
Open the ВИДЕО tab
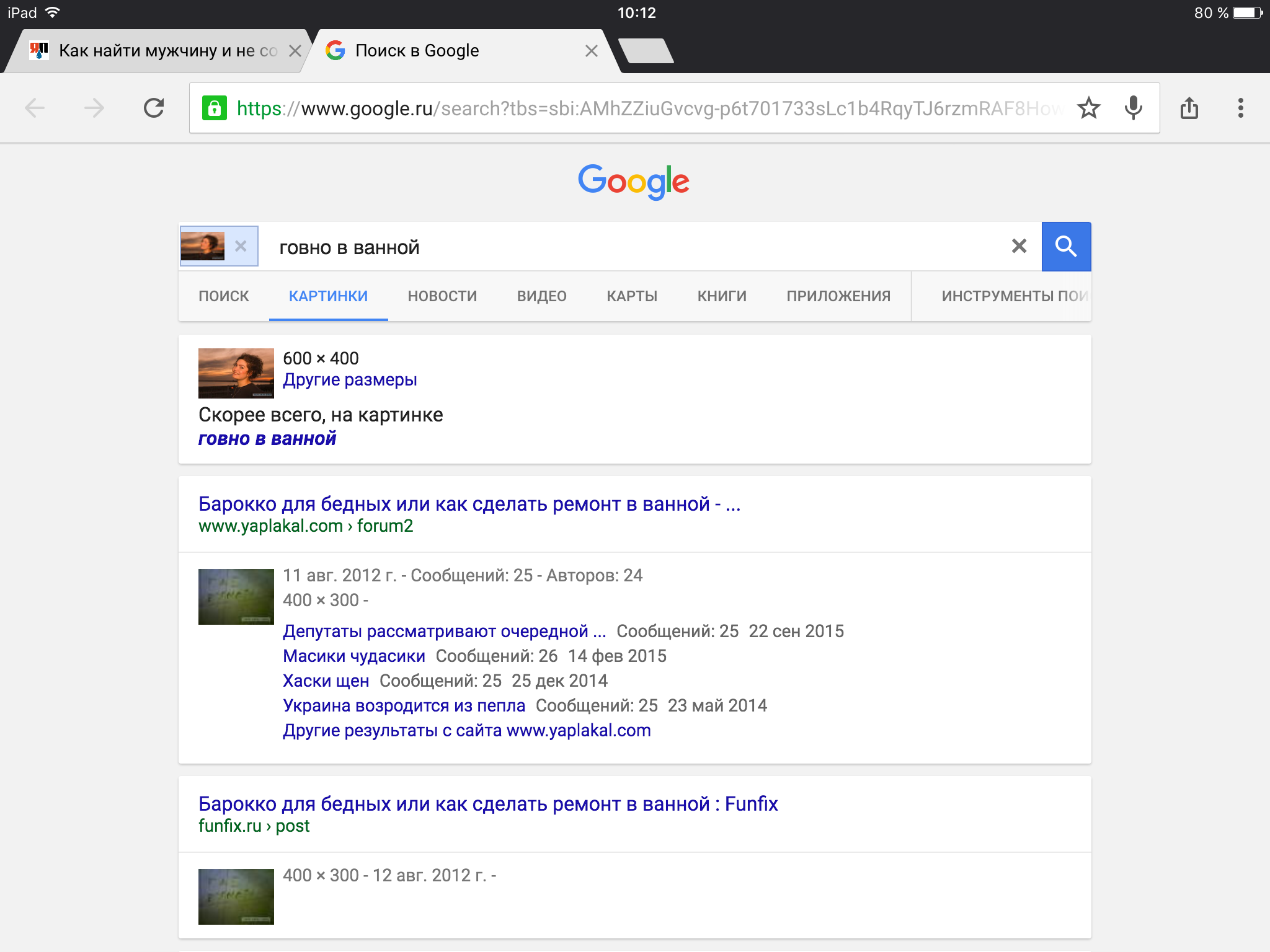coord(542,296)
